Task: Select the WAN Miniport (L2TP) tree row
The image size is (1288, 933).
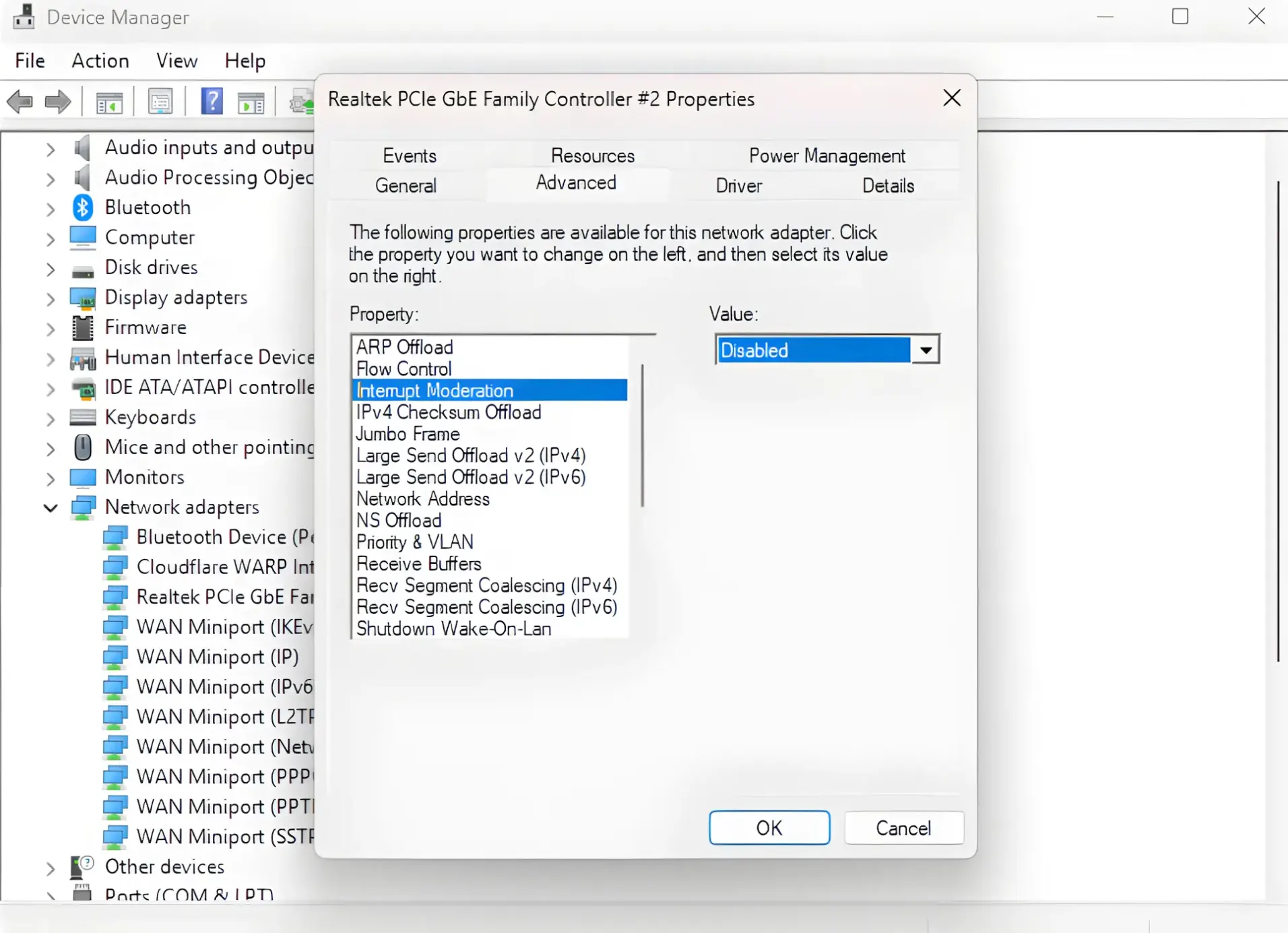Action: [x=207, y=717]
